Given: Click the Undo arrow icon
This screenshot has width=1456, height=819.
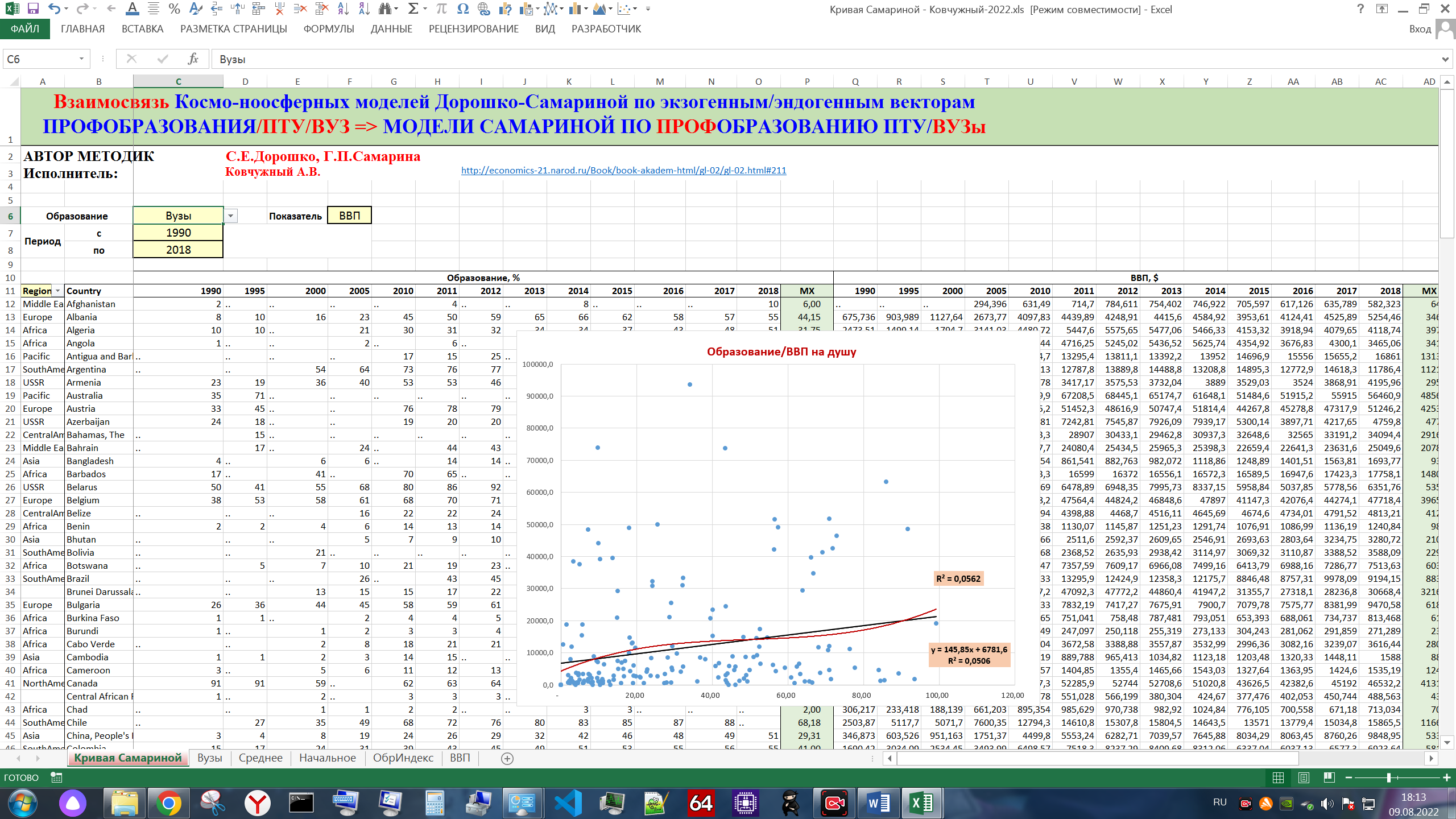Looking at the screenshot, I should (x=53, y=9).
